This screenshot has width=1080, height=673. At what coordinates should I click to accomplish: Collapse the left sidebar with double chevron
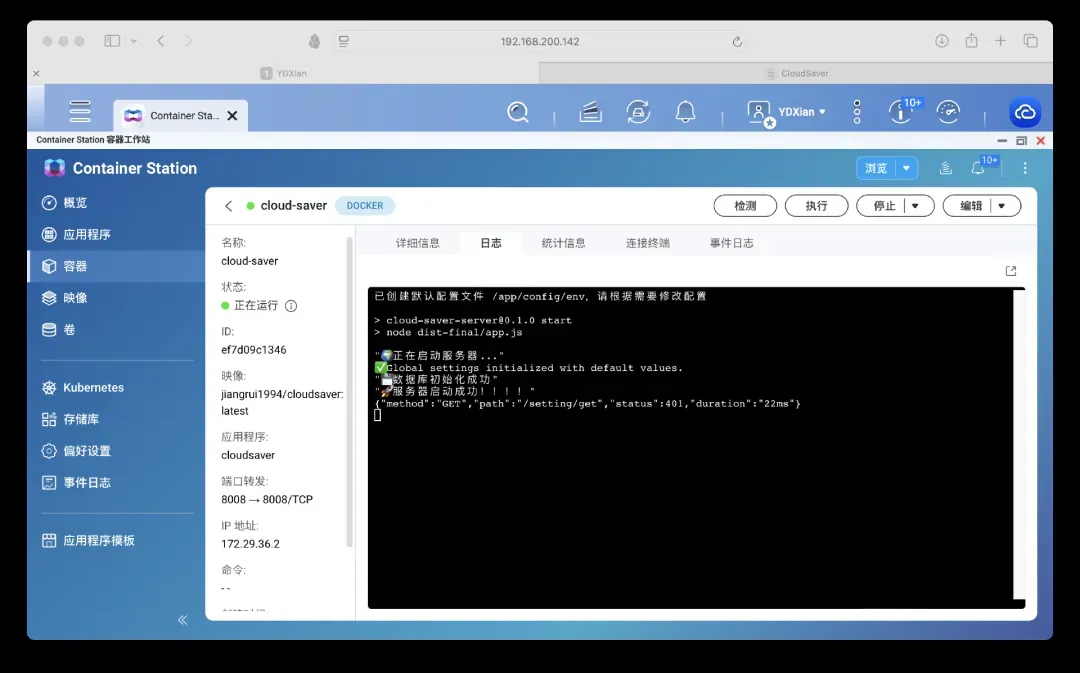pos(182,620)
